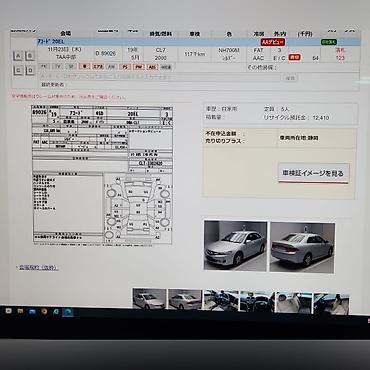Click the 117千km mileage cell
This screenshot has width=370, height=370.
[x=194, y=54]
